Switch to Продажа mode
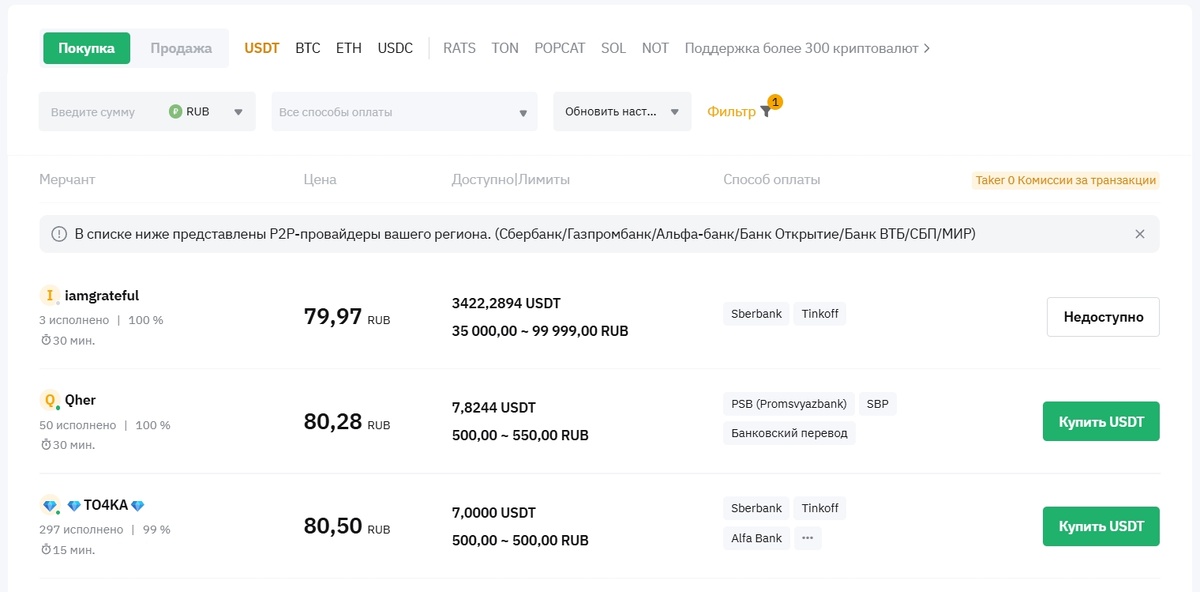 coord(181,48)
